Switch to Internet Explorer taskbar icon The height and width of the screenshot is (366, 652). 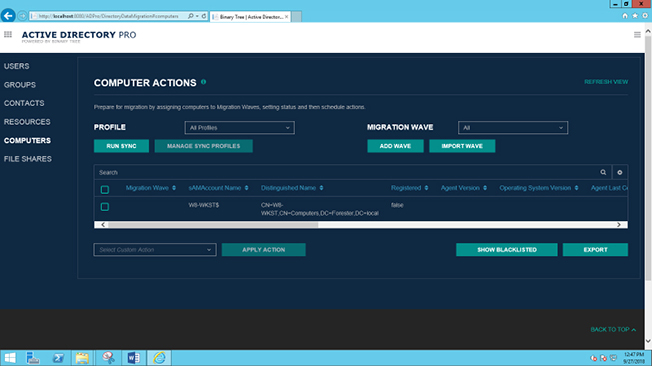[159, 358]
